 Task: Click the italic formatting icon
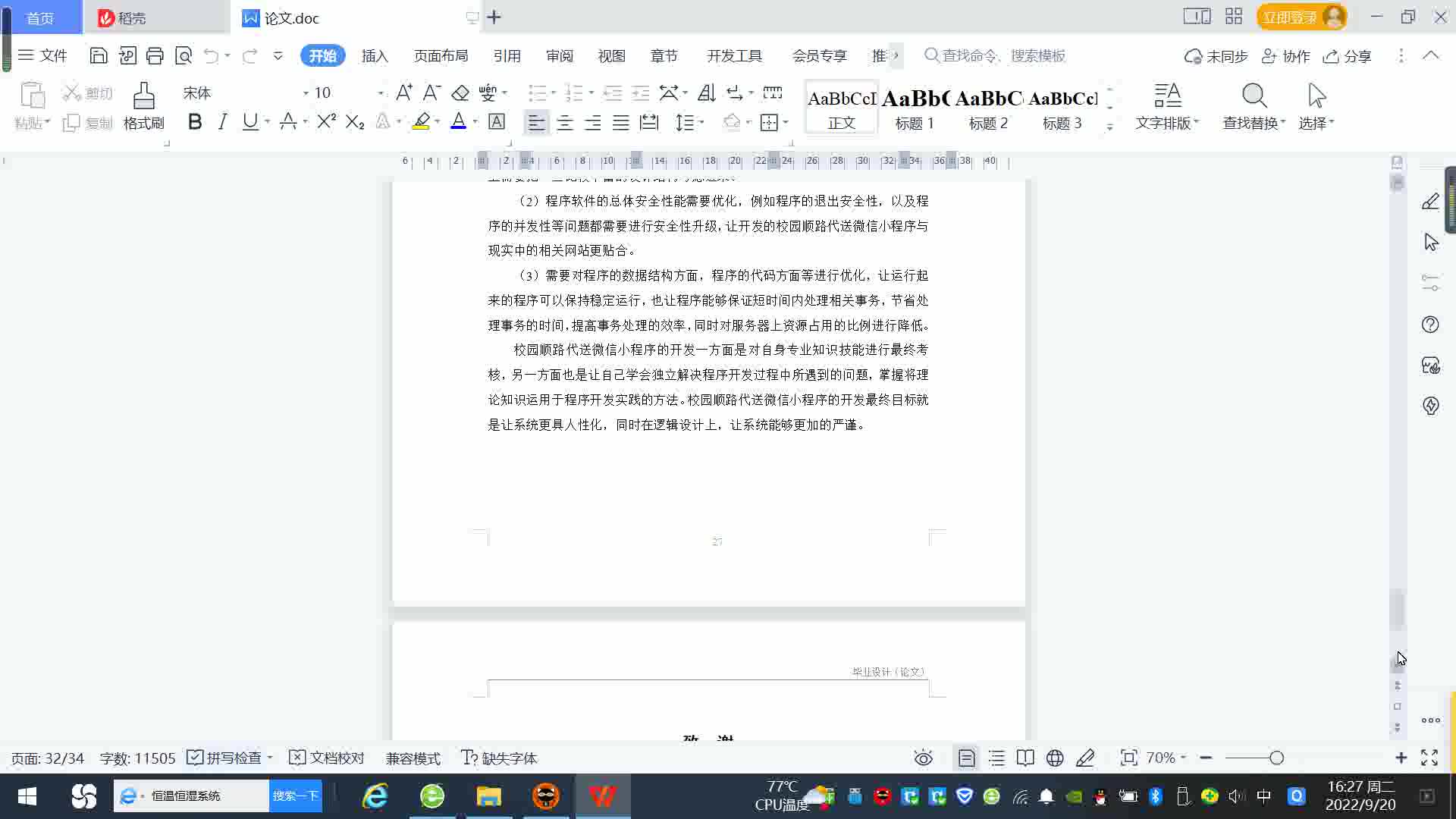222,122
